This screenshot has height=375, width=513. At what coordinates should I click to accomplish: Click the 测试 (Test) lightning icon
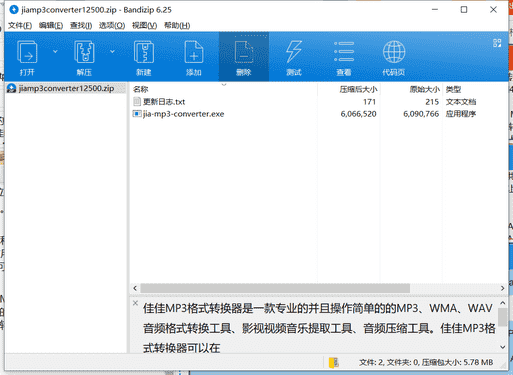294,52
